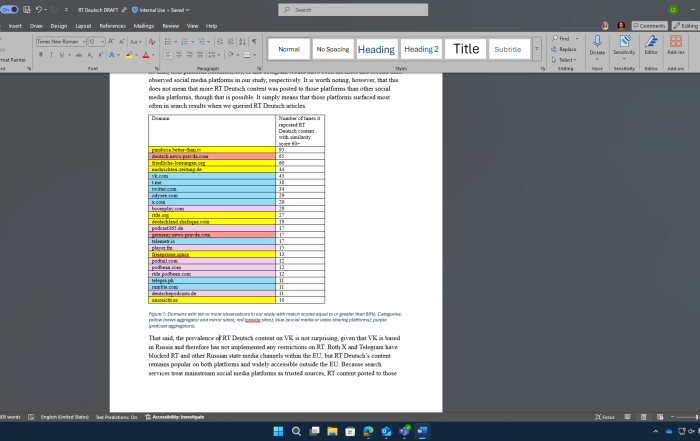The width and height of the screenshot is (700, 441).
Task: Apply yellow text highlight color
Action: click(129, 54)
